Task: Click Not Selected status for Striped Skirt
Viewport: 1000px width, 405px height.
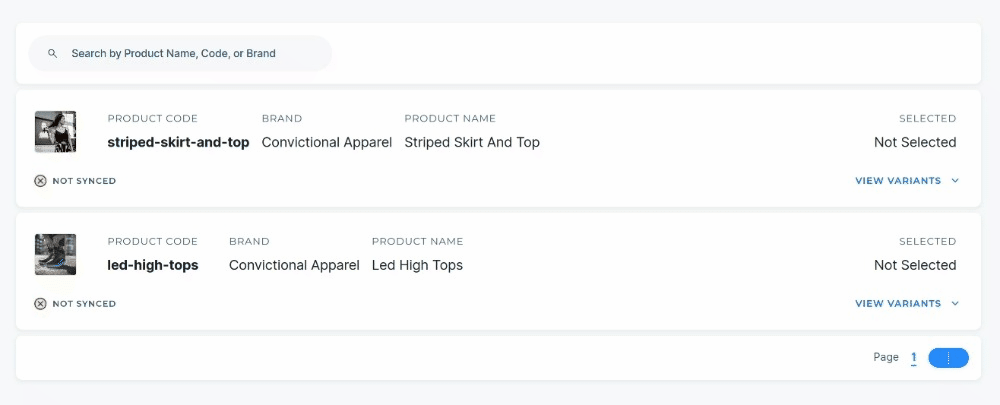Action: [x=915, y=143]
